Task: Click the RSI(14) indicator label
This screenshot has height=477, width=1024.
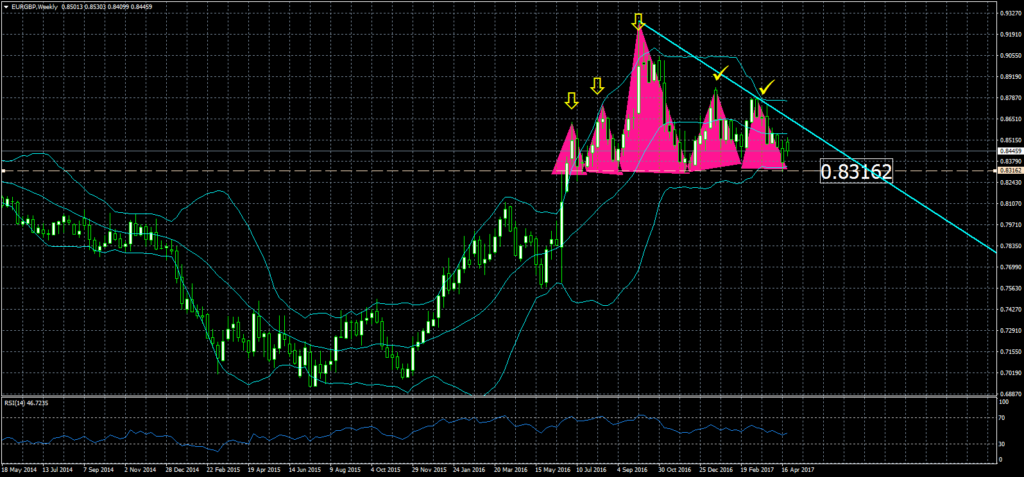Action: (x=26, y=401)
